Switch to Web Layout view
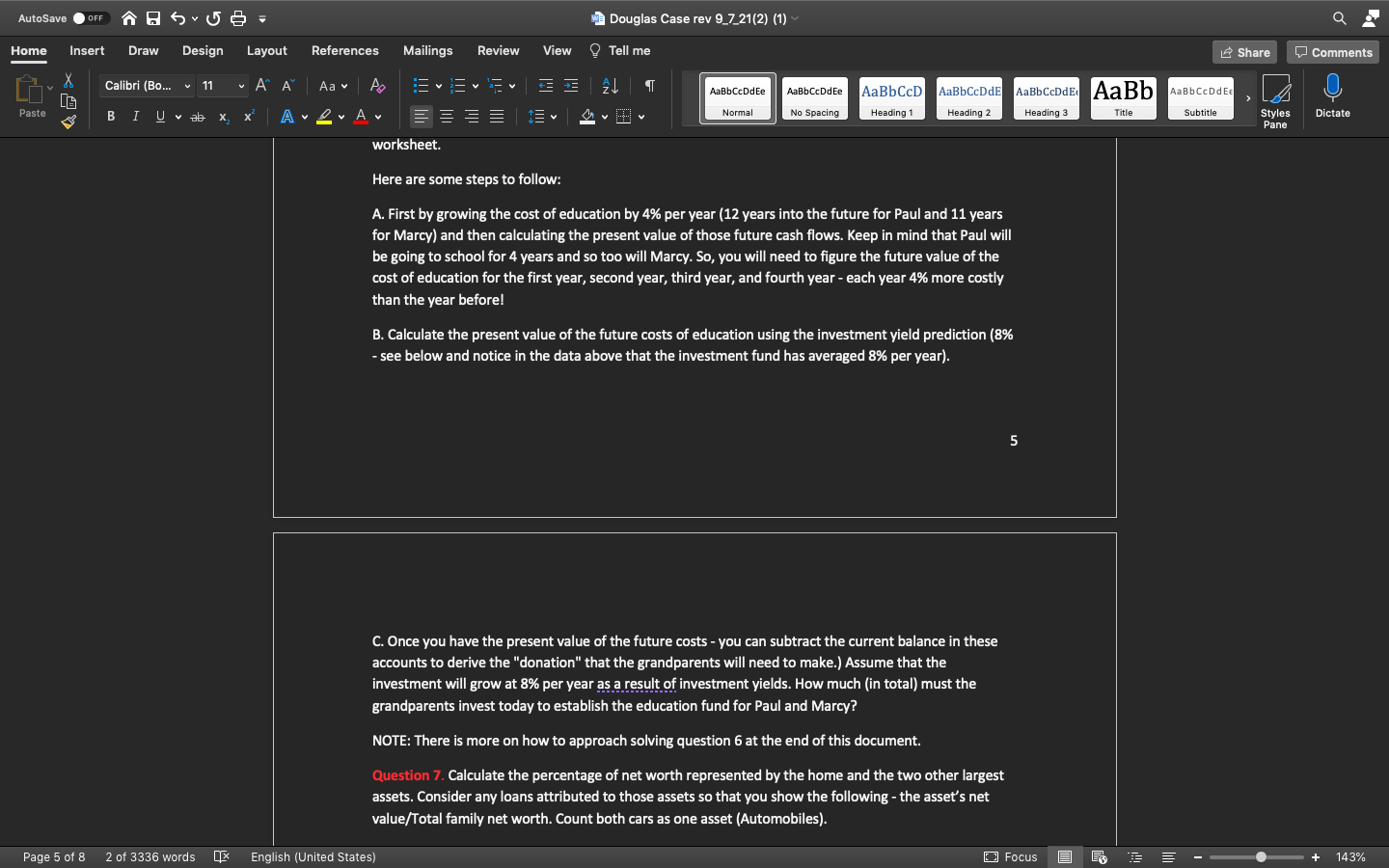Screen dimensions: 1389x868 click(x=1099, y=856)
